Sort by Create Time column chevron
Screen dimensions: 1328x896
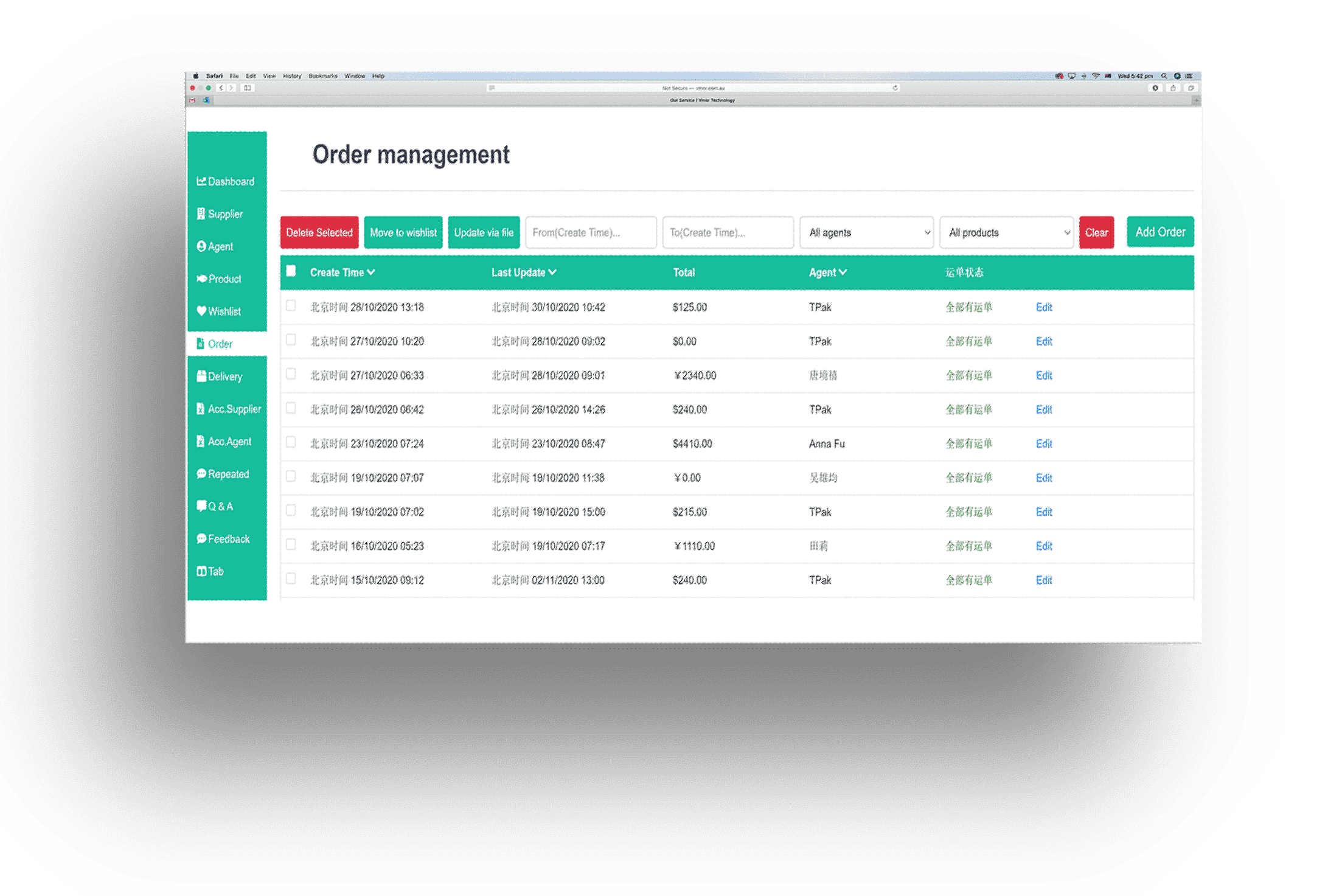[x=371, y=273]
